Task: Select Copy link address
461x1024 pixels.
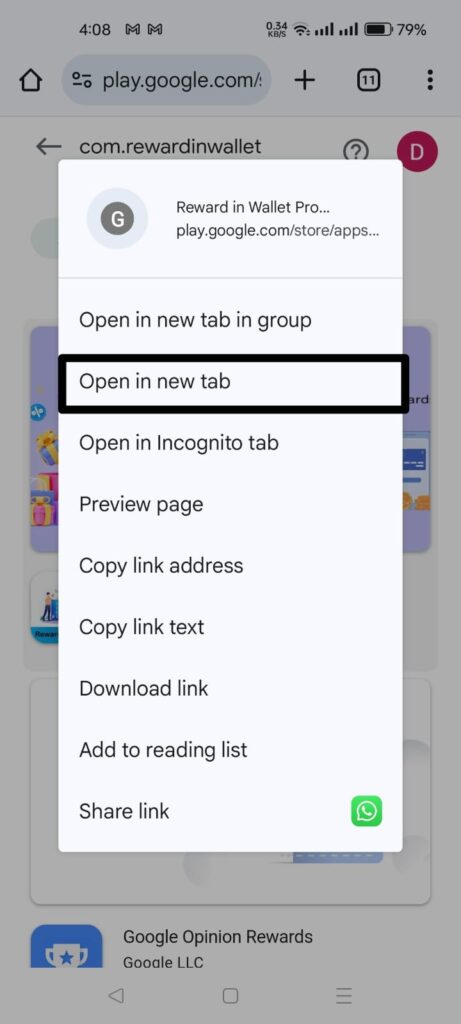Action: (230, 566)
